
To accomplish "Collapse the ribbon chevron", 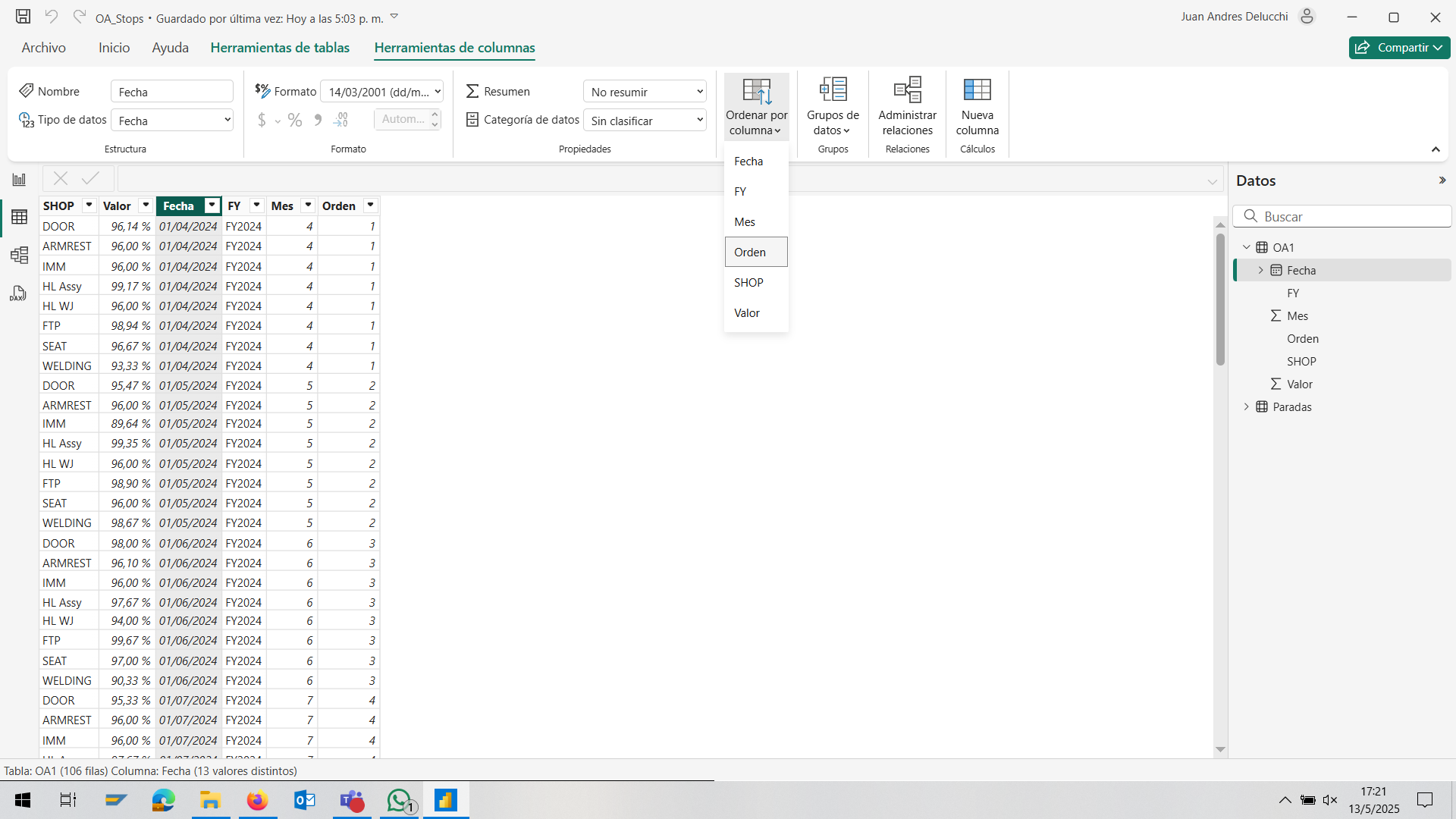I will click(1436, 149).
